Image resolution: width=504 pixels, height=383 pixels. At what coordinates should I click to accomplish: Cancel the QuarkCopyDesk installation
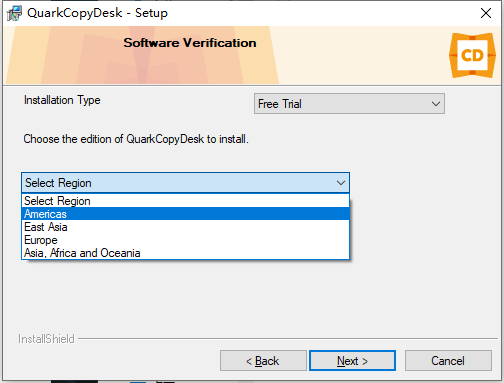click(448, 360)
